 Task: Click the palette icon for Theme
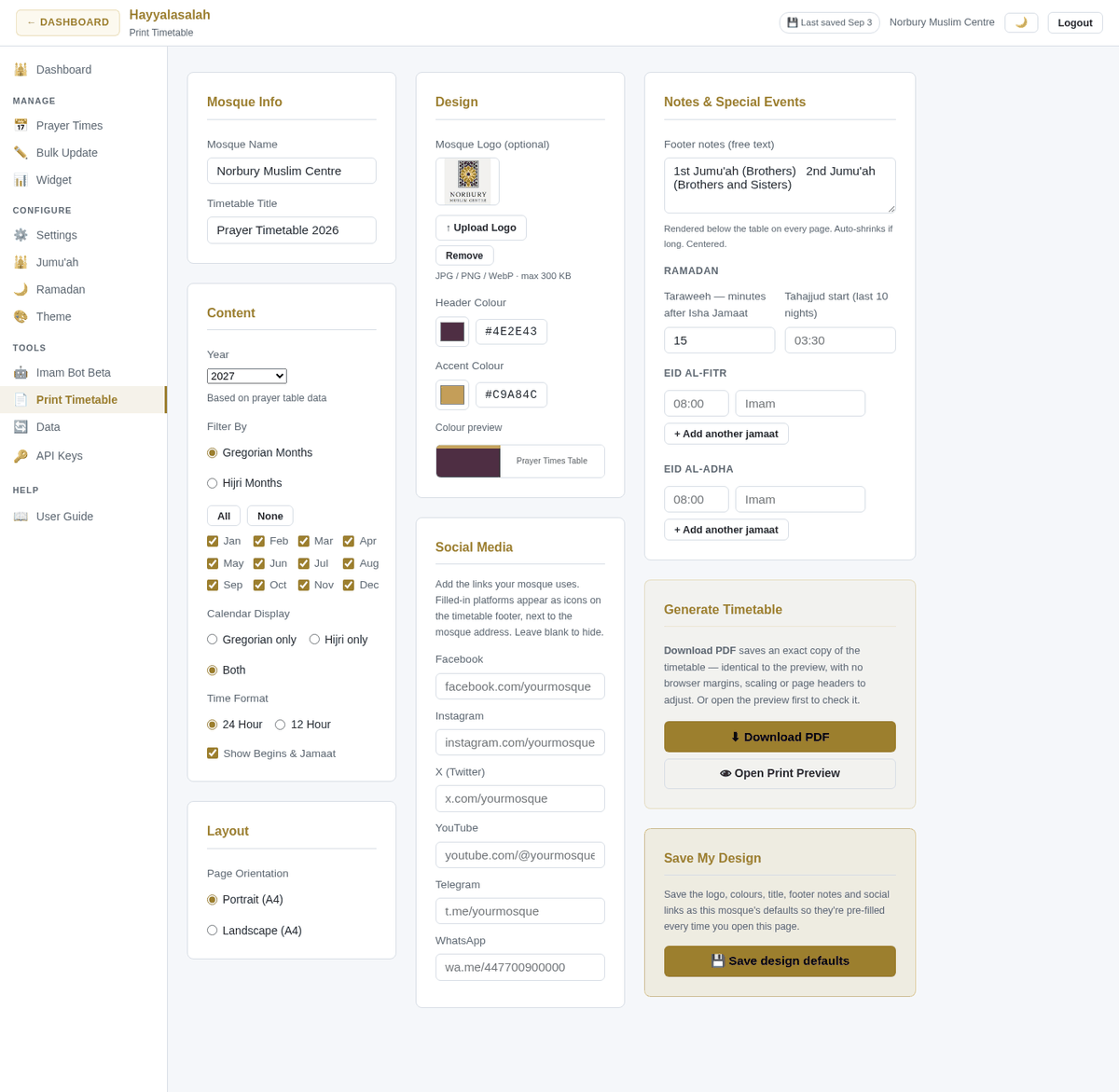21,316
